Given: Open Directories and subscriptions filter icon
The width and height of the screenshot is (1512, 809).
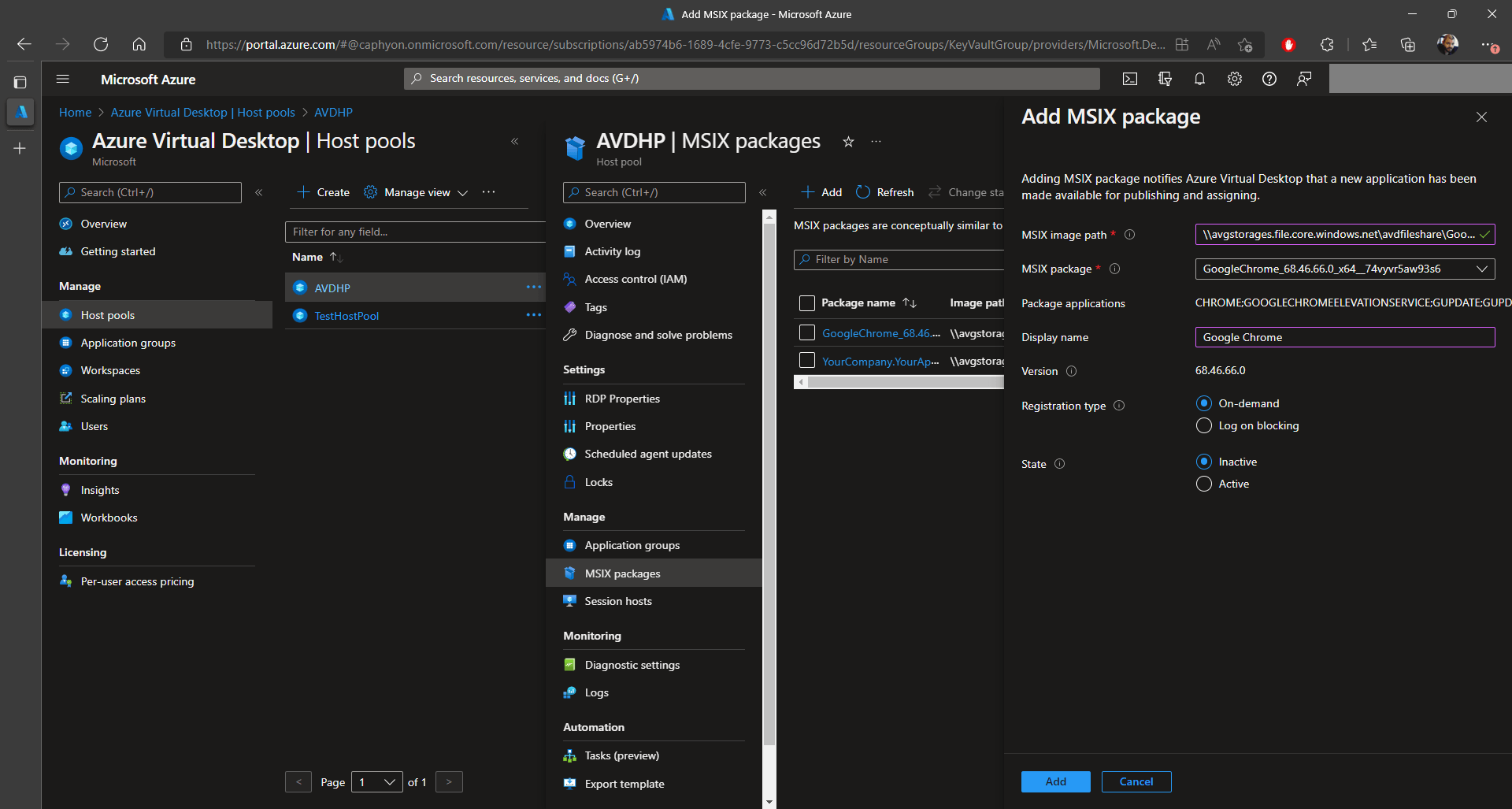Looking at the screenshot, I should tap(1165, 79).
